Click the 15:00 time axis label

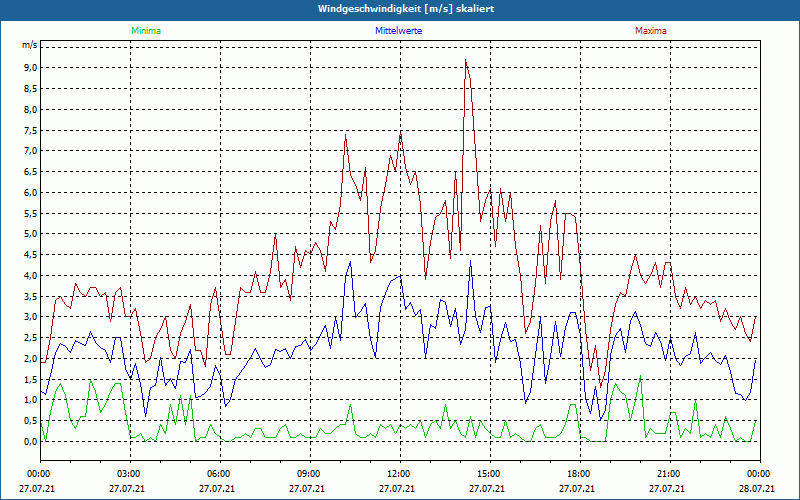click(489, 474)
